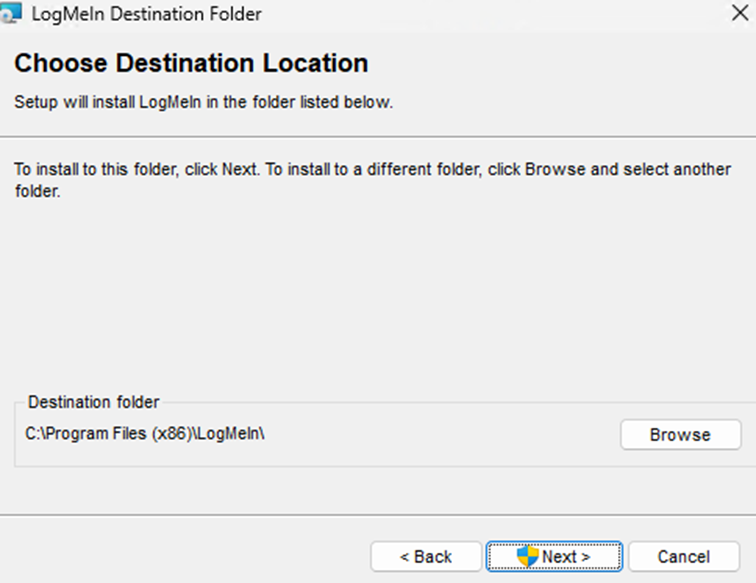The height and width of the screenshot is (583, 756).
Task: Open the Browse folder dialog
Action: pyautogui.click(x=680, y=435)
